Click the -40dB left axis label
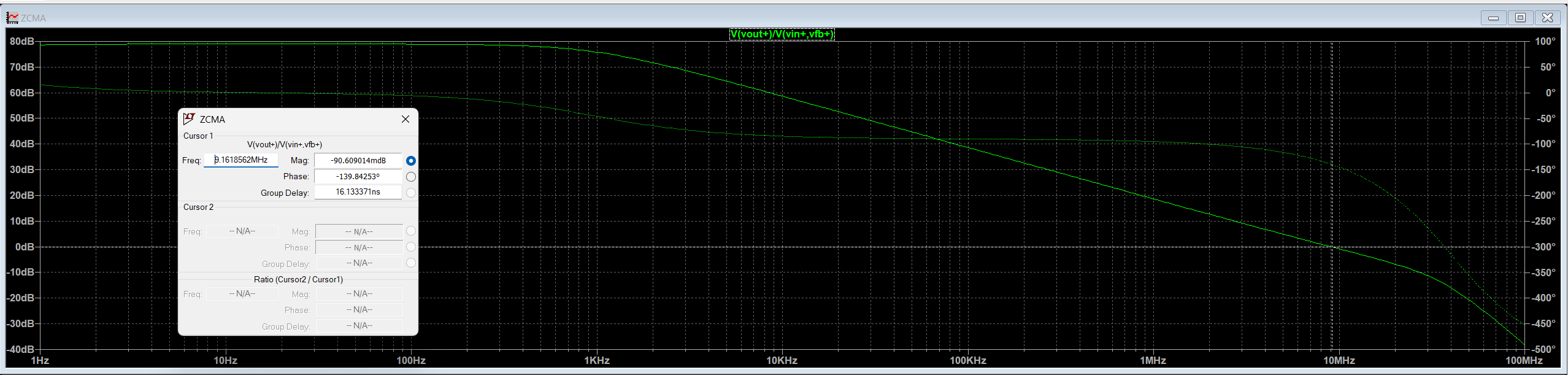Image resolution: width=1568 pixels, height=375 pixels. coord(20,349)
